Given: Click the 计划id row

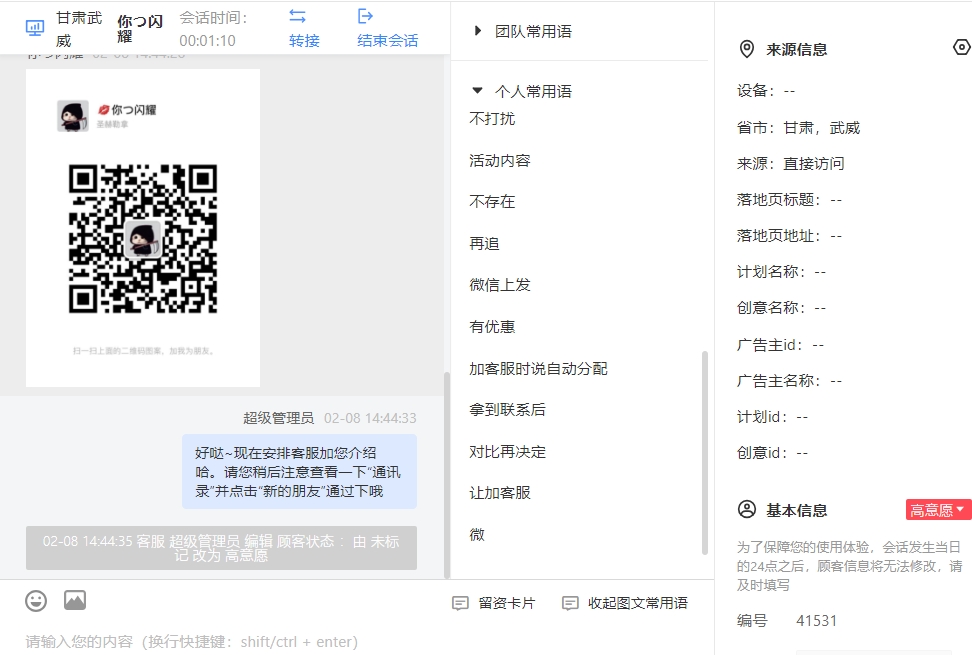Looking at the screenshot, I should [x=772, y=416].
